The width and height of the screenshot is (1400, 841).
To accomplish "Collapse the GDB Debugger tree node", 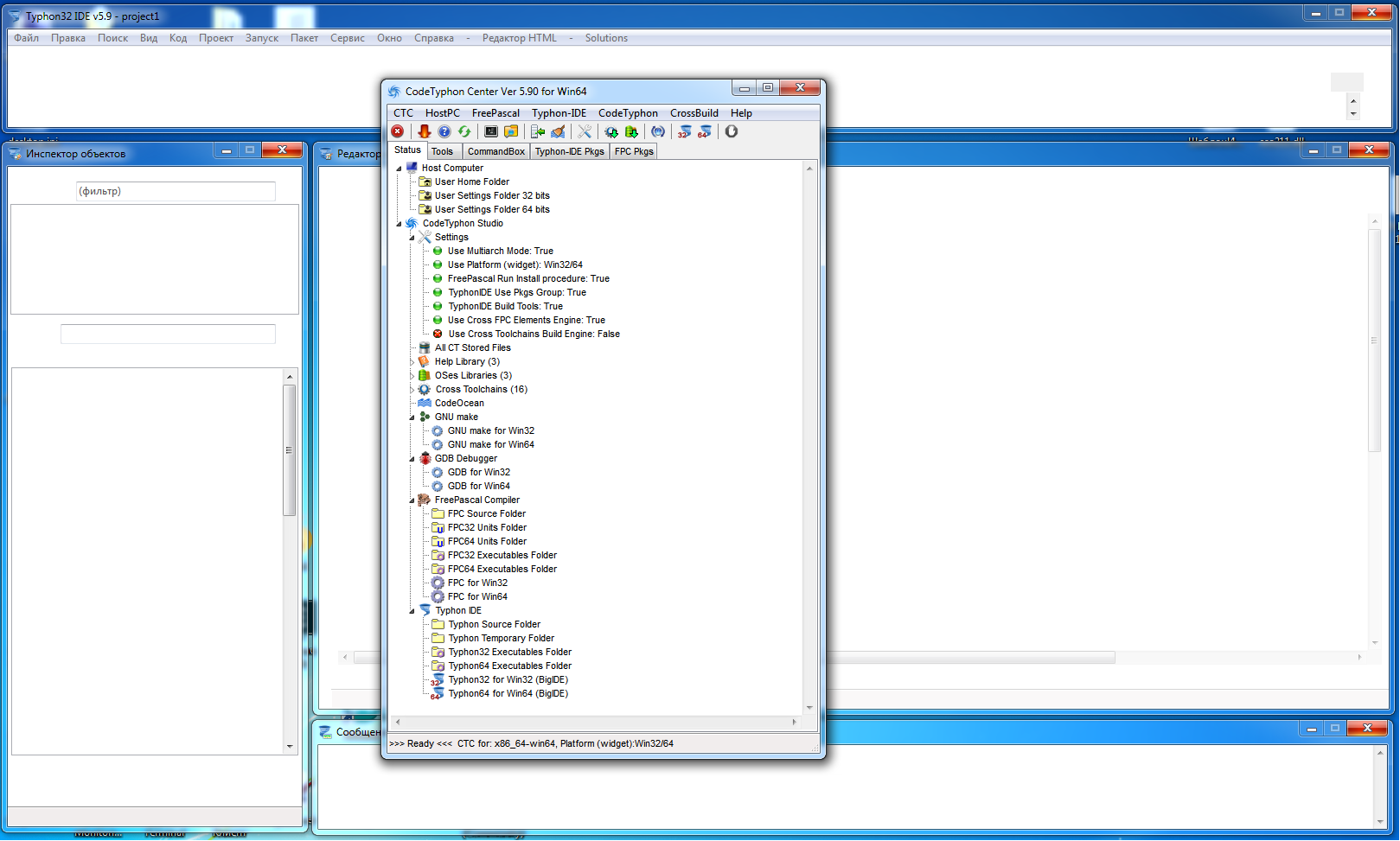I will [412, 459].
